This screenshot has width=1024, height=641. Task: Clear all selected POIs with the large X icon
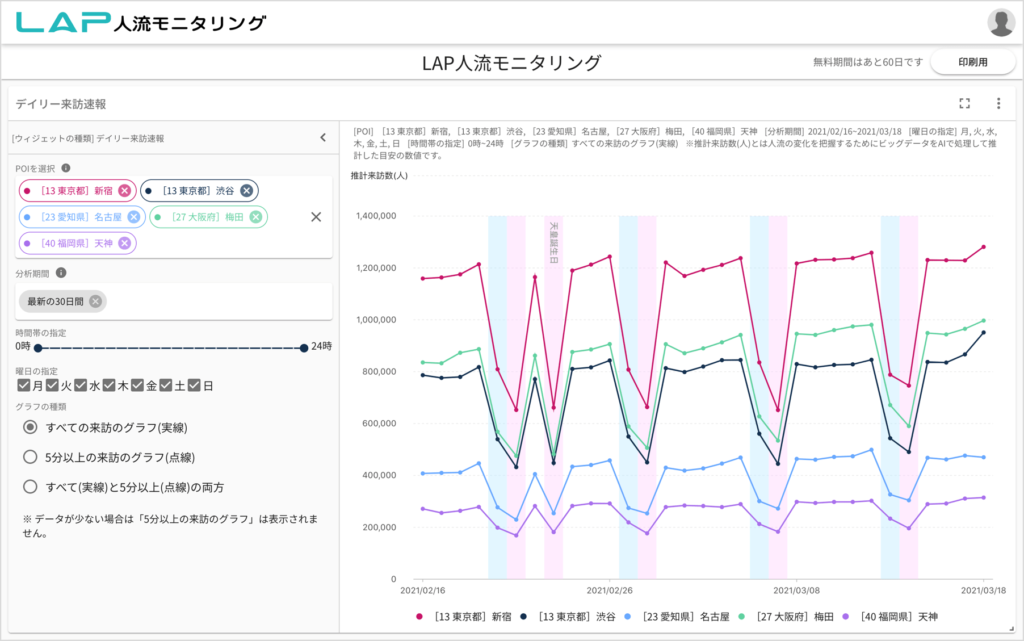click(316, 216)
